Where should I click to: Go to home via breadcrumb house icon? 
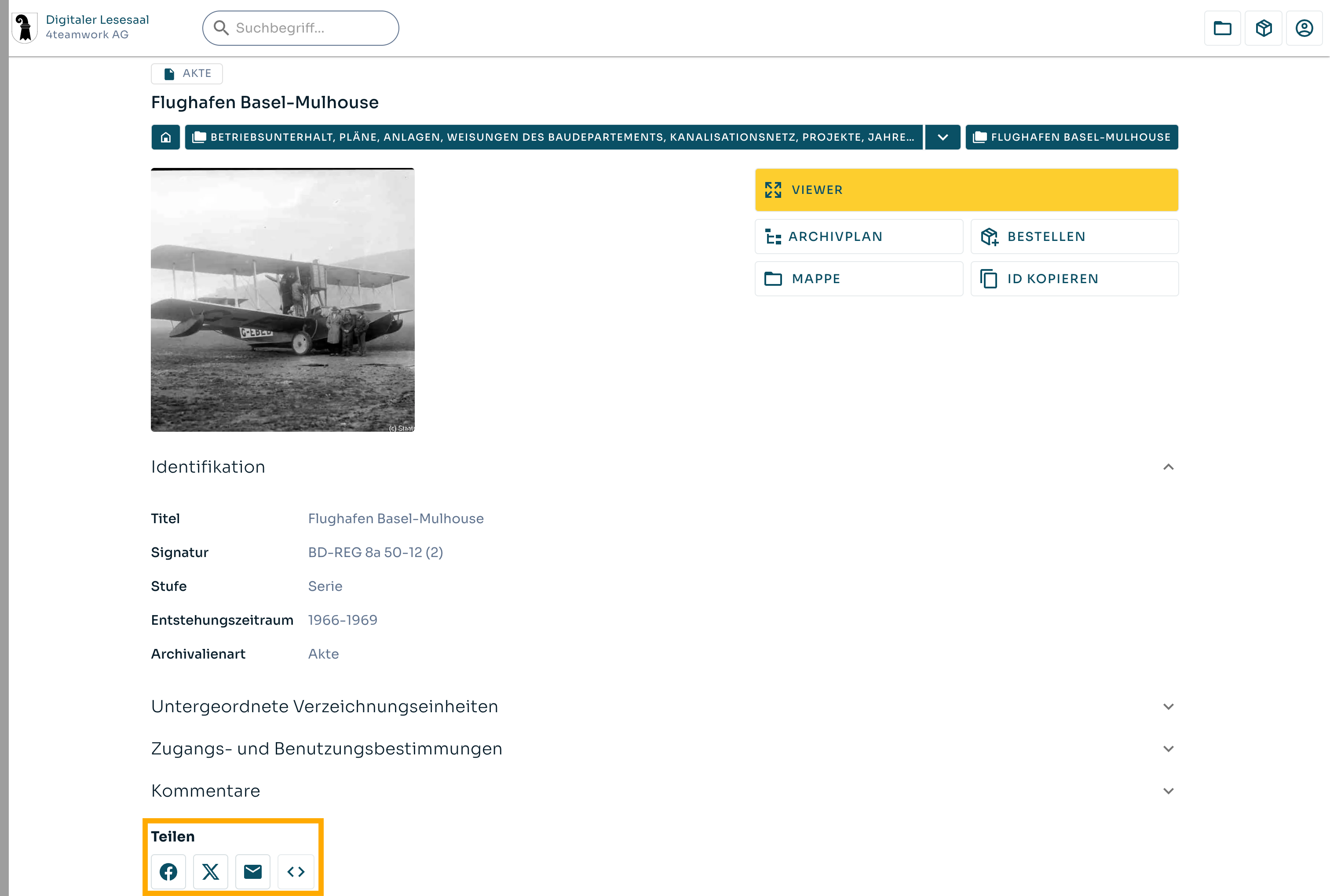[166, 137]
